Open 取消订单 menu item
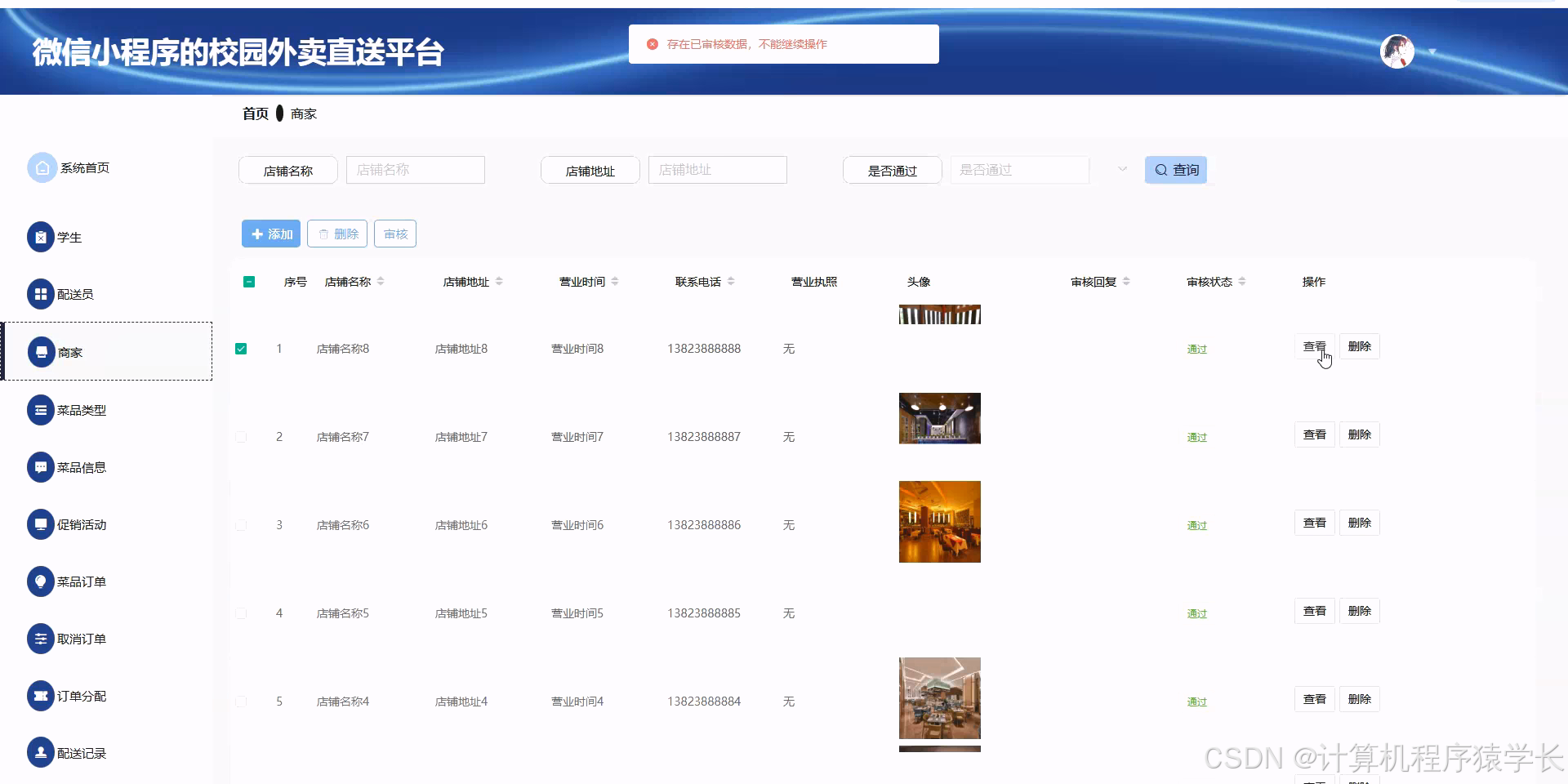The width and height of the screenshot is (1568, 784). pos(82,639)
